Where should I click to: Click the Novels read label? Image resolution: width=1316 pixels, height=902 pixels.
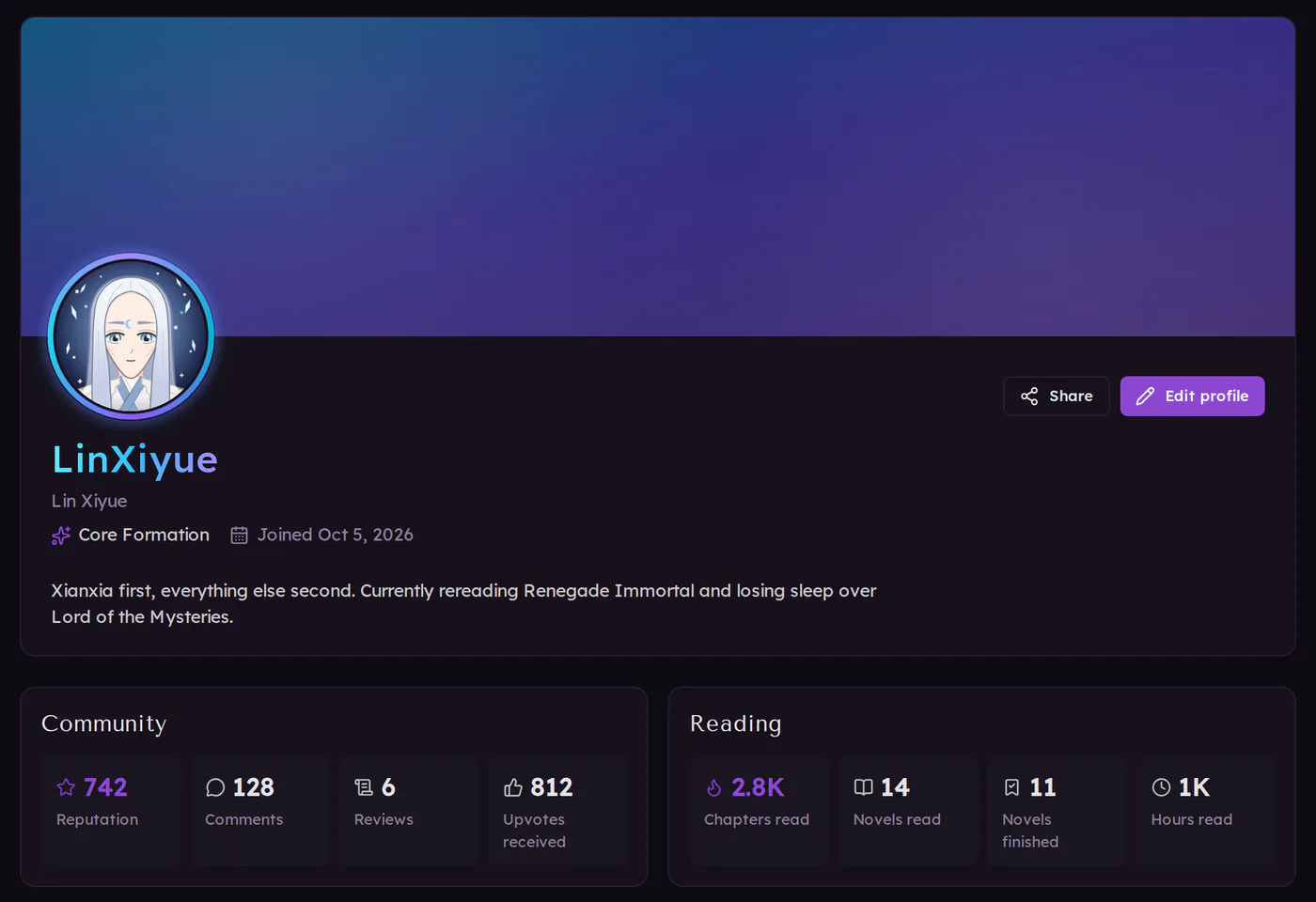tap(897, 819)
